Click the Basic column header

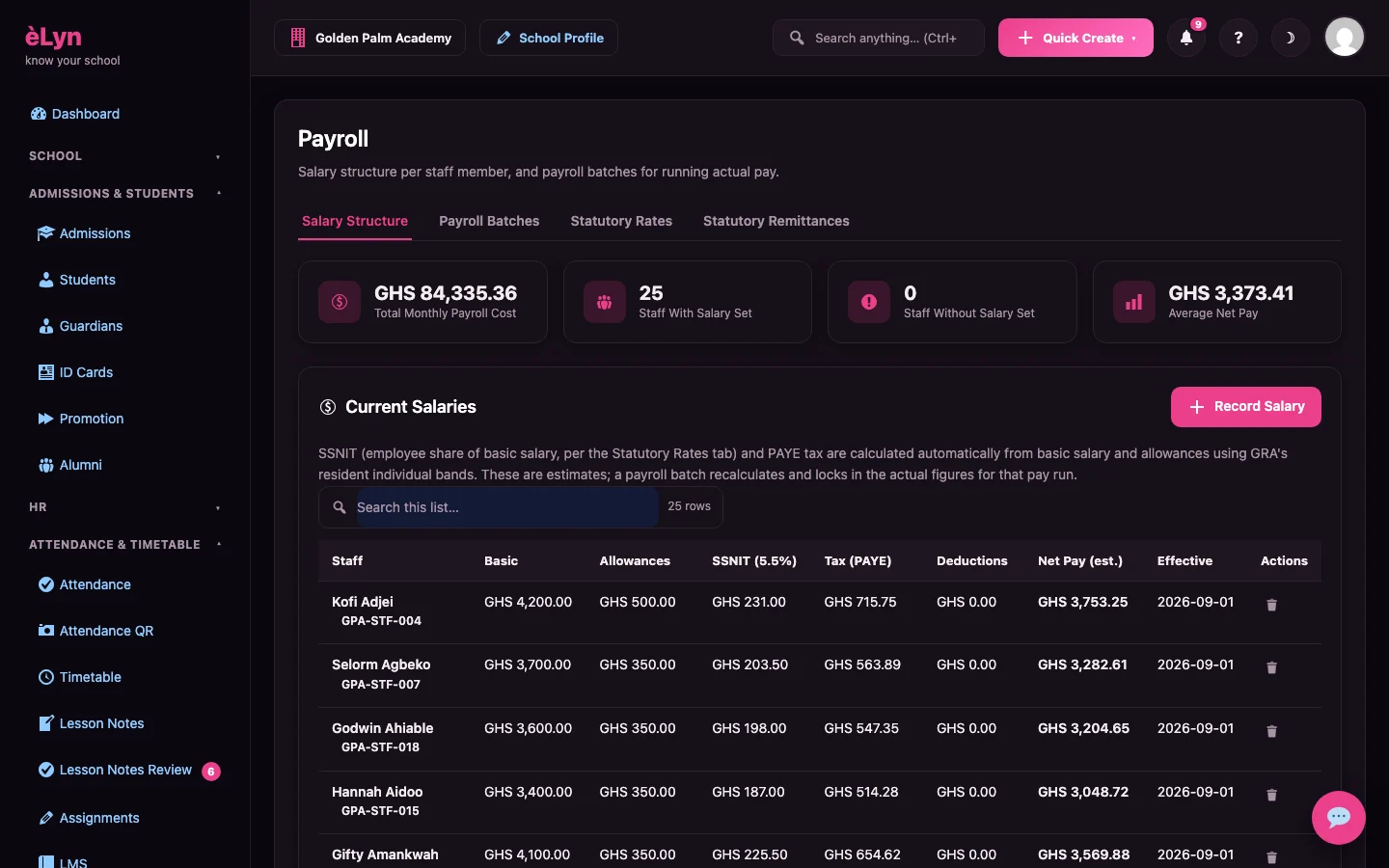tap(501, 560)
